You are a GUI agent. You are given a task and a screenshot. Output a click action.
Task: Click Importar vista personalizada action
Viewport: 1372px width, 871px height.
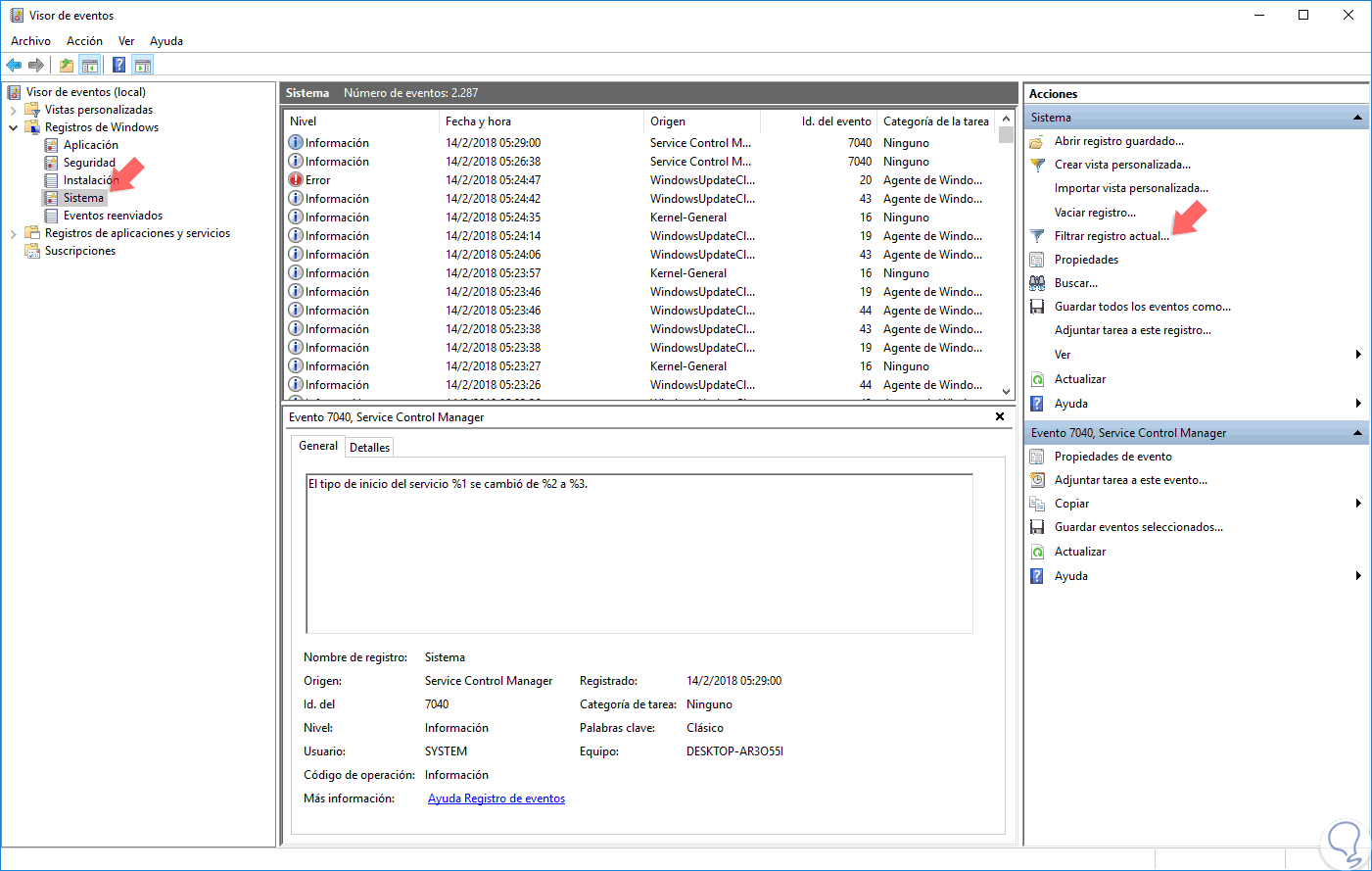[1131, 188]
